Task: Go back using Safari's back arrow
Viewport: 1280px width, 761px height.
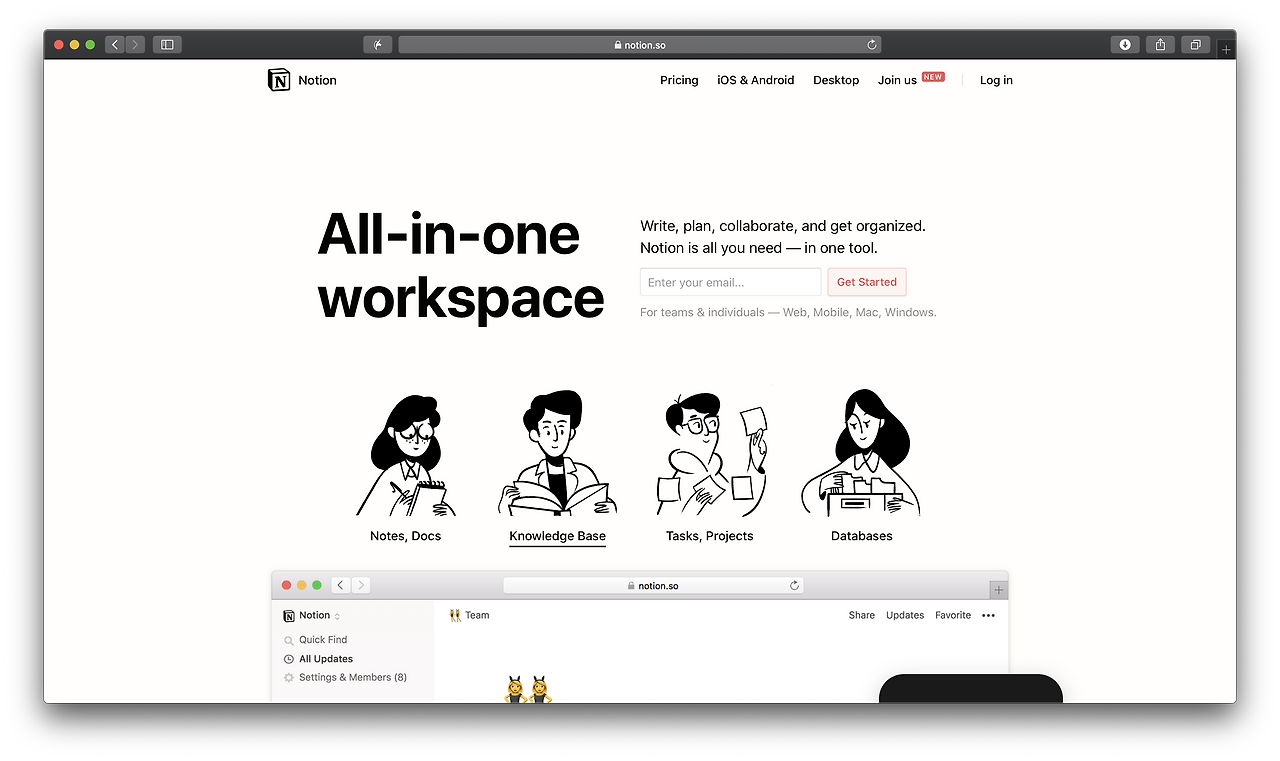Action: click(x=115, y=45)
